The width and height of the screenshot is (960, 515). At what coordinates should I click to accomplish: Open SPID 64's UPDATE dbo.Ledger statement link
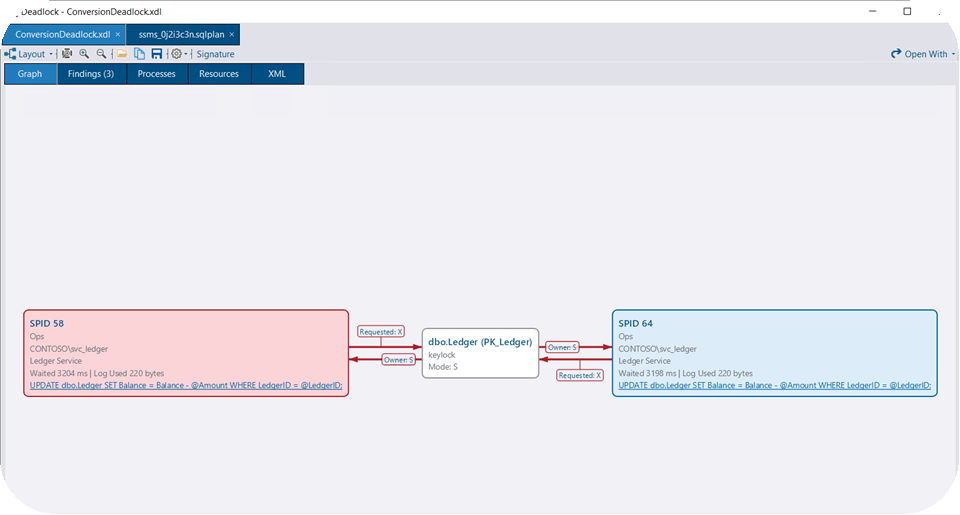point(774,385)
